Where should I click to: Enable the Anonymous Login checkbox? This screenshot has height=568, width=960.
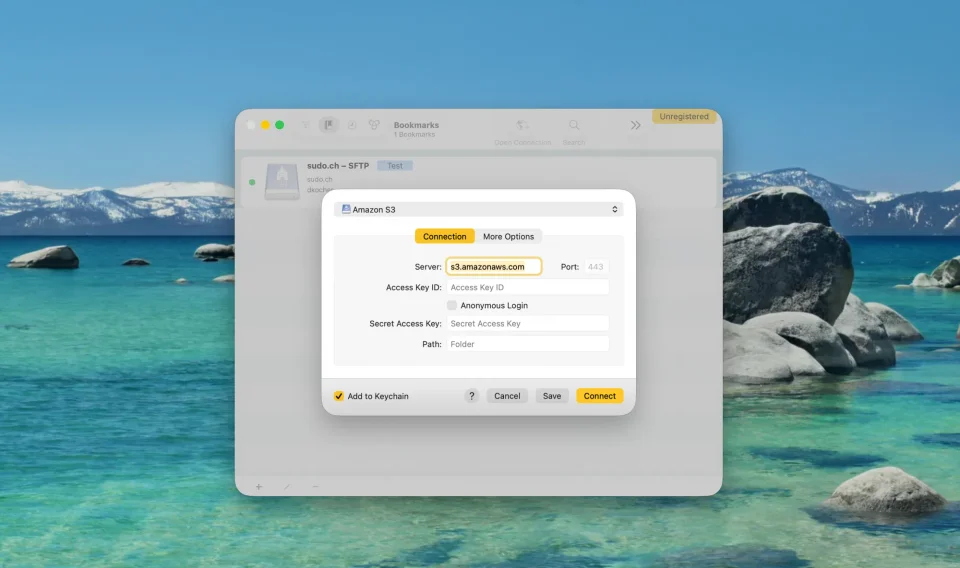tap(452, 305)
